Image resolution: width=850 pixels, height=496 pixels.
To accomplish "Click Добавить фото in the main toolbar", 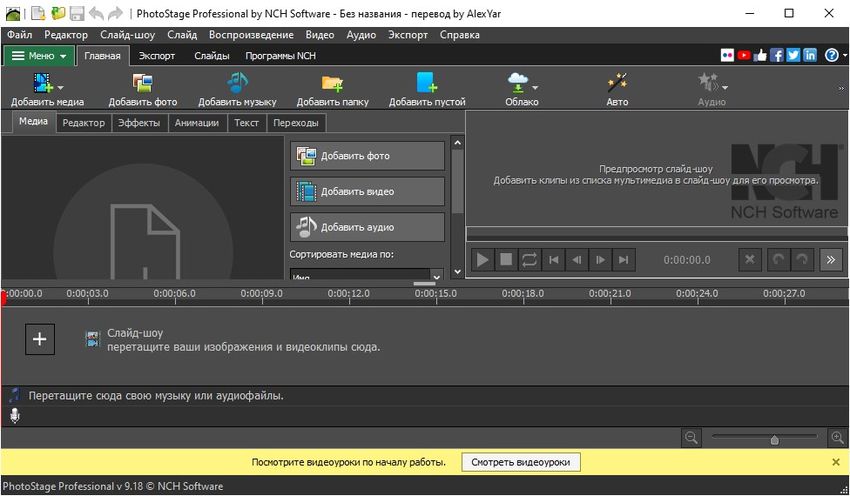I will click(x=143, y=89).
